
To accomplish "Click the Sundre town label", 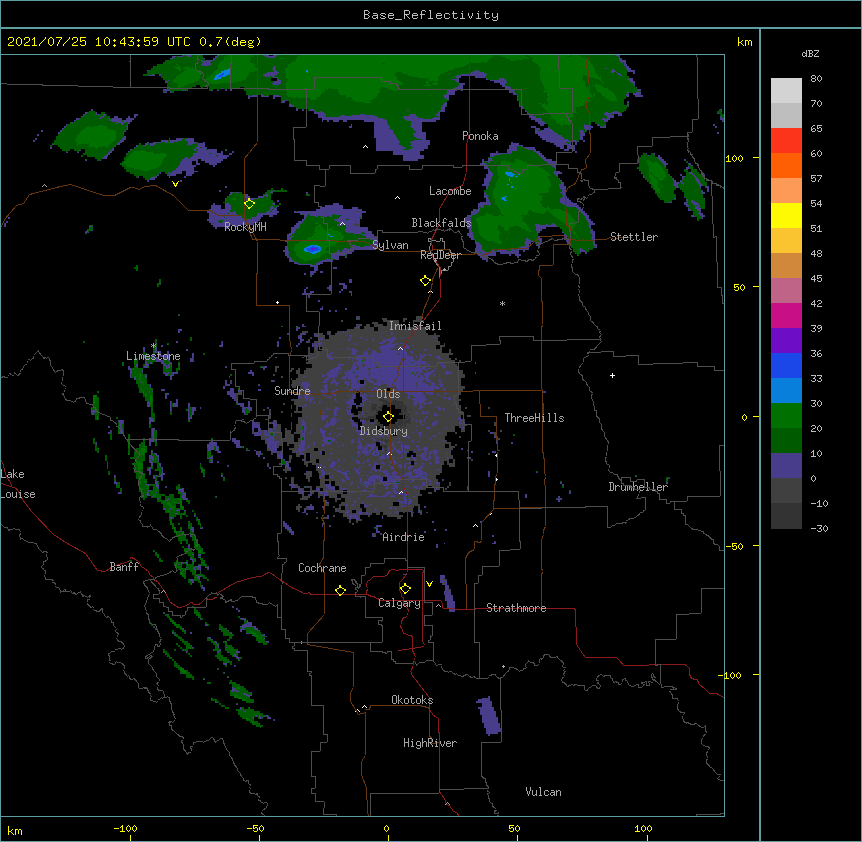I will click(x=292, y=391).
